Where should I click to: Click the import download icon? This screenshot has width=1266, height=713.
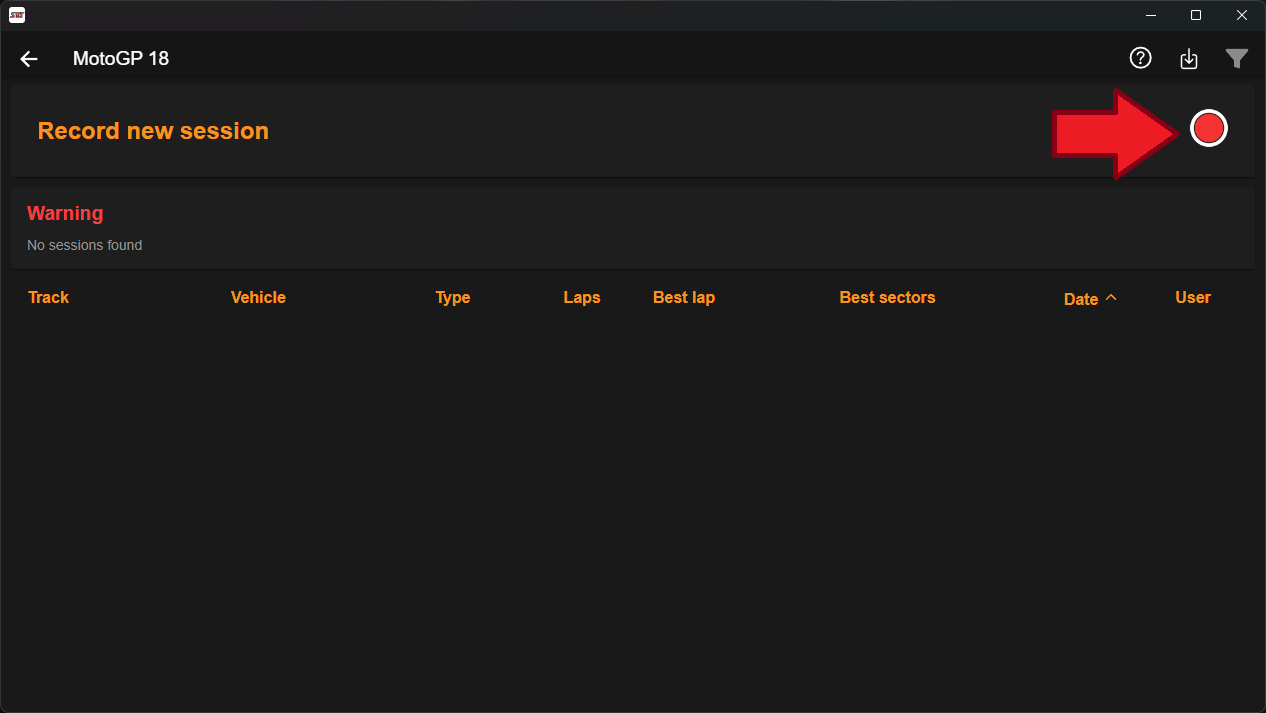1188,59
